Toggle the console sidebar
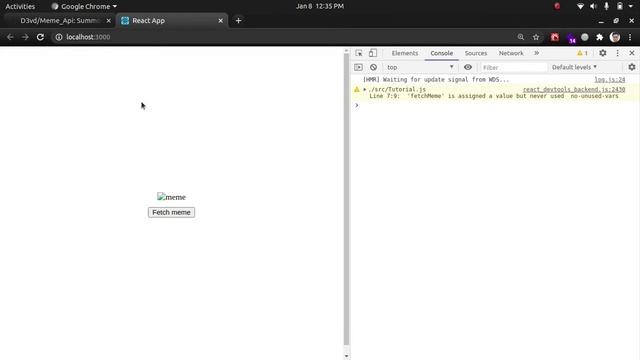Image resolution: width=640 pixels, height=360 pixels. [358, 67]
